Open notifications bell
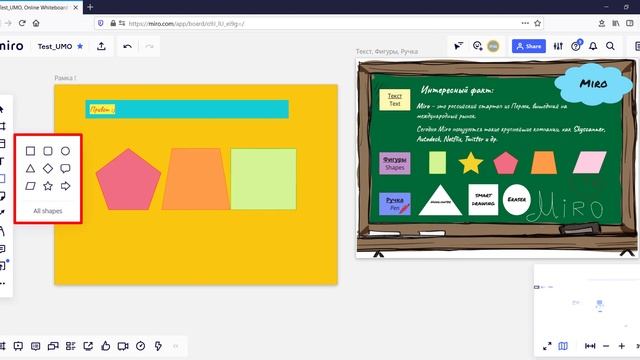This screenshot has height=360, width=640. tap(593, 46)
